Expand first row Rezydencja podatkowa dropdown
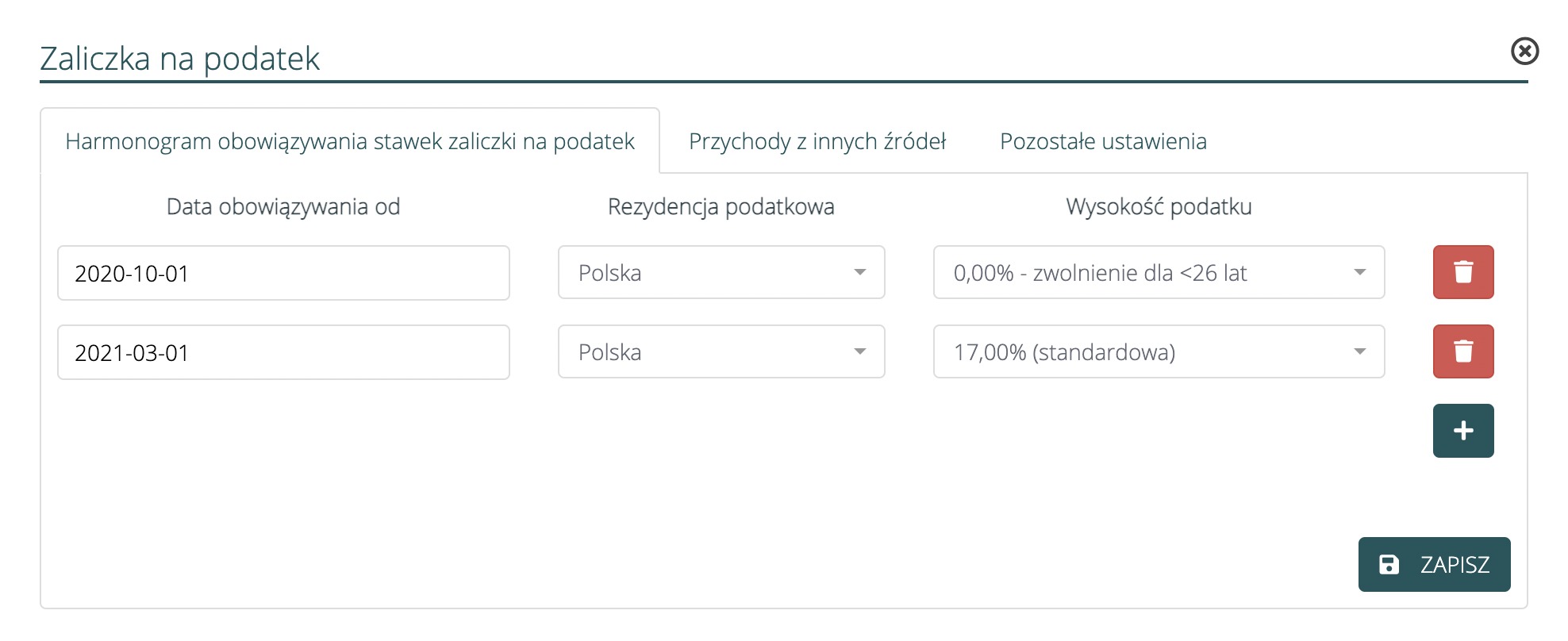The image size is (1568, 641). 721,272
